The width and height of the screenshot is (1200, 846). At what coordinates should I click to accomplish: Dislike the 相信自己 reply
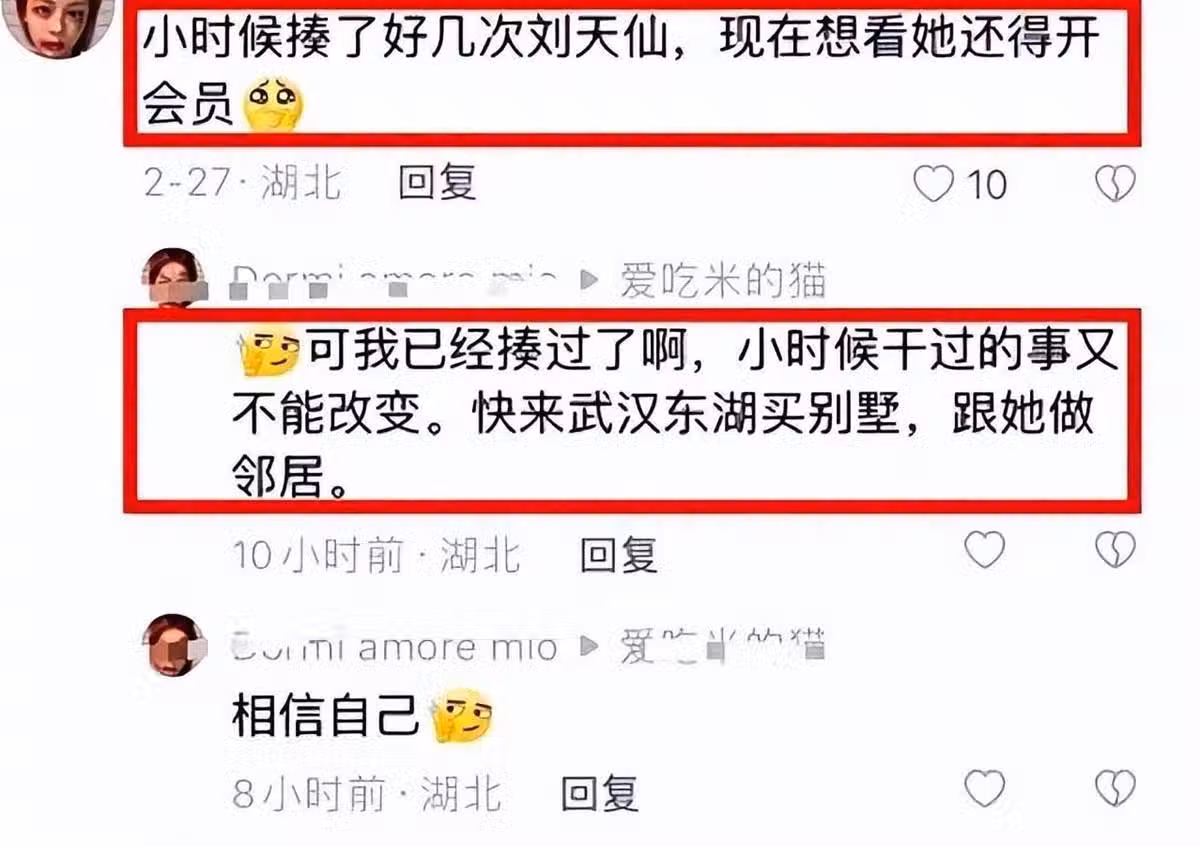coord(1115,789)
